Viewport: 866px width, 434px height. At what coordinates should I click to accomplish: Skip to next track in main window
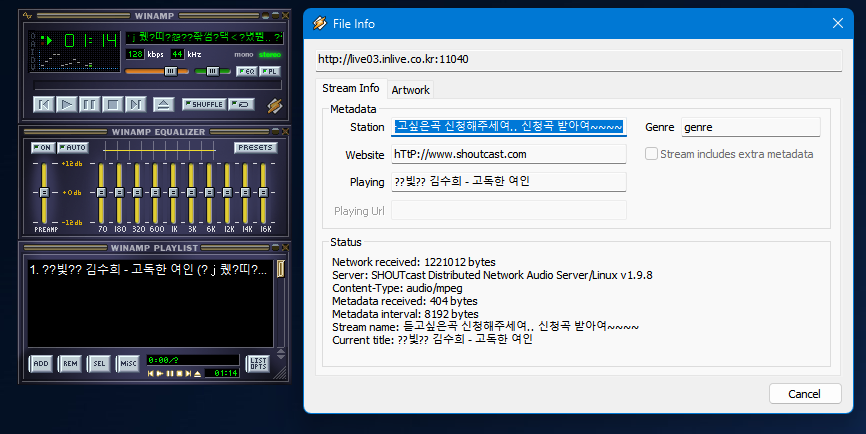pos(135,104)
